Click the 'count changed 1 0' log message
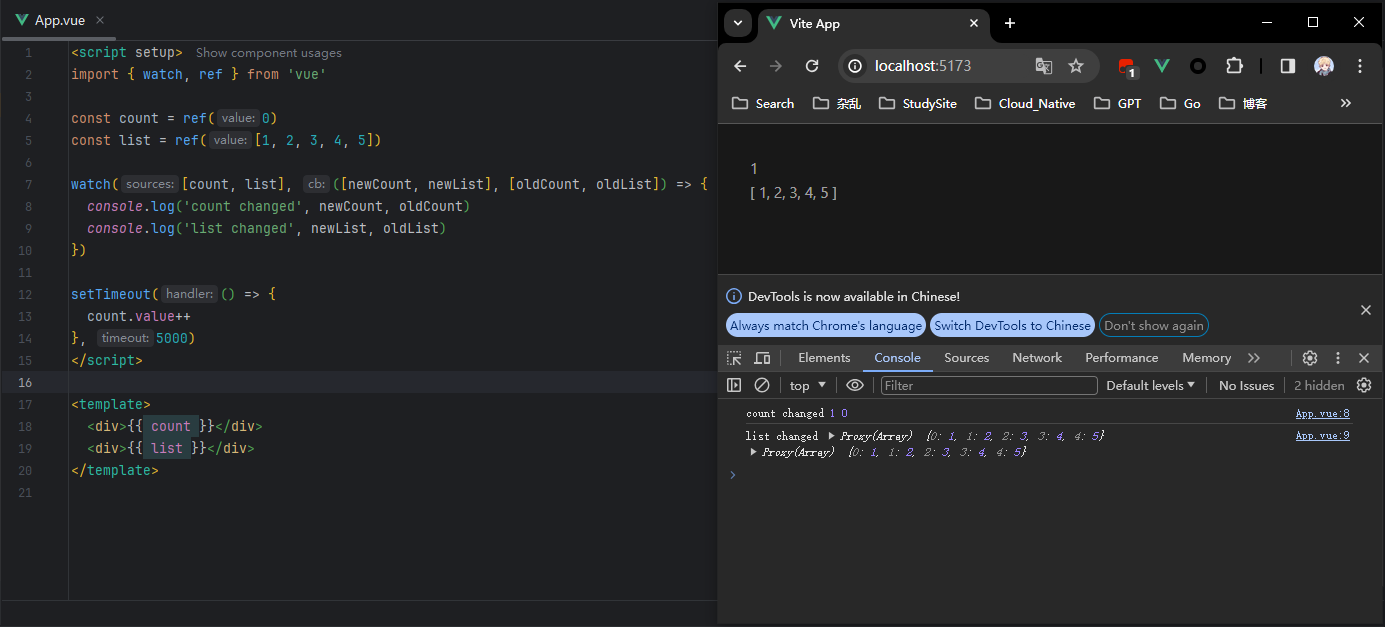The width and height of the screenshot is (1385, 627). [797, 413]
